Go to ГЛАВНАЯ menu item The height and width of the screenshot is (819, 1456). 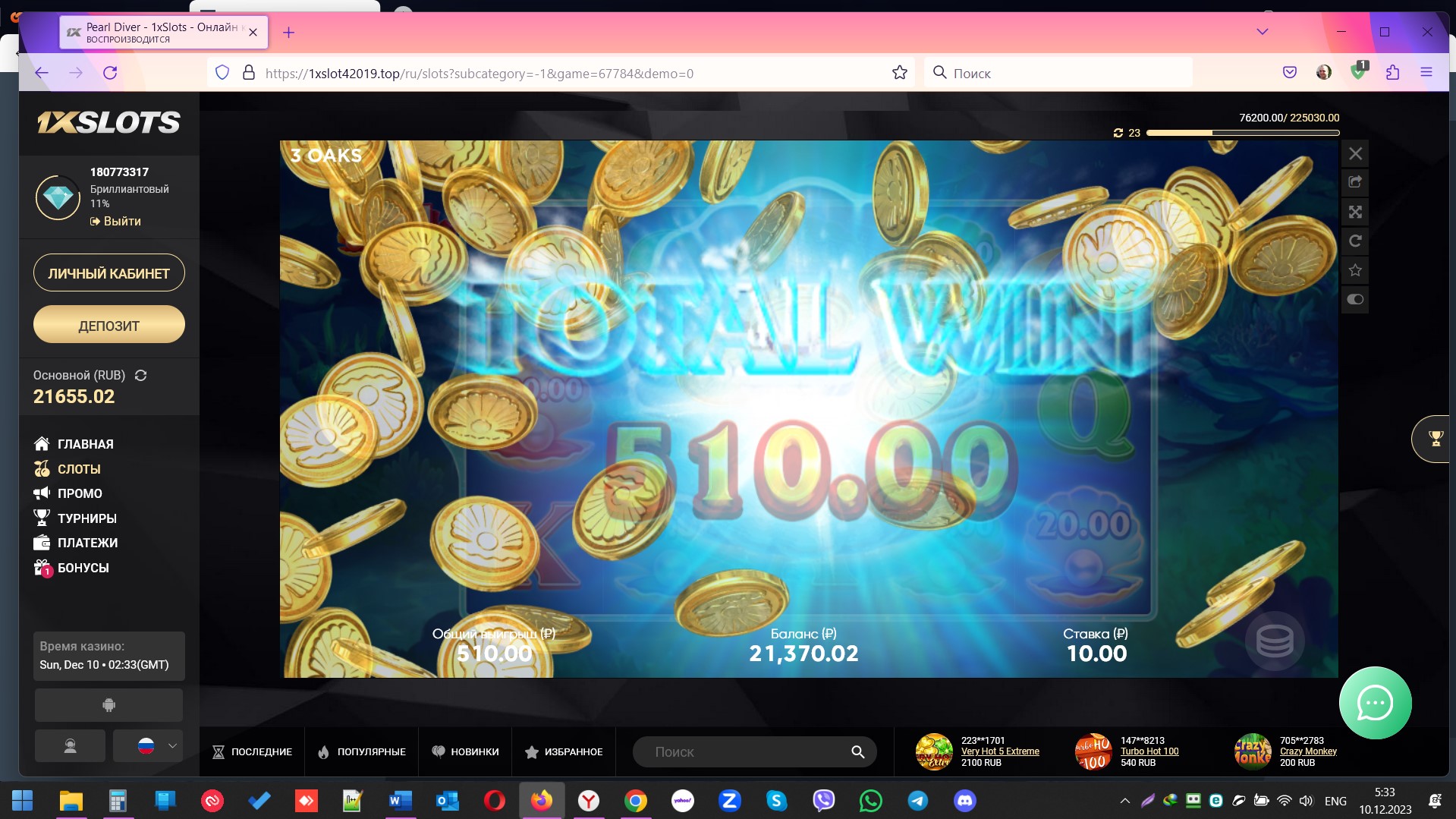pos(74,444)
